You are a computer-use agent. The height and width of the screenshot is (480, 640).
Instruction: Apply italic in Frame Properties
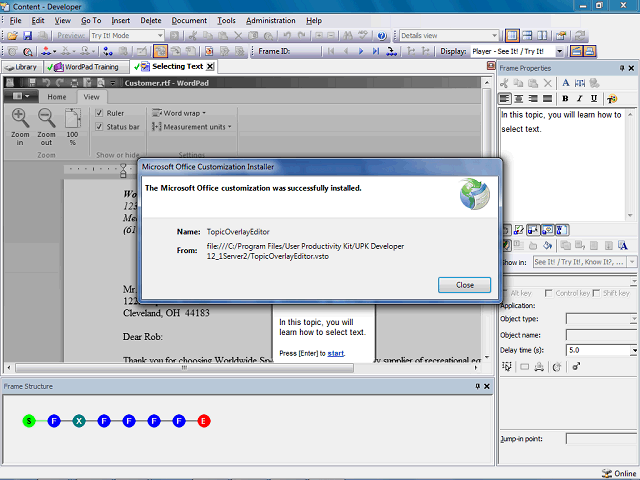(x=579, y=98)
